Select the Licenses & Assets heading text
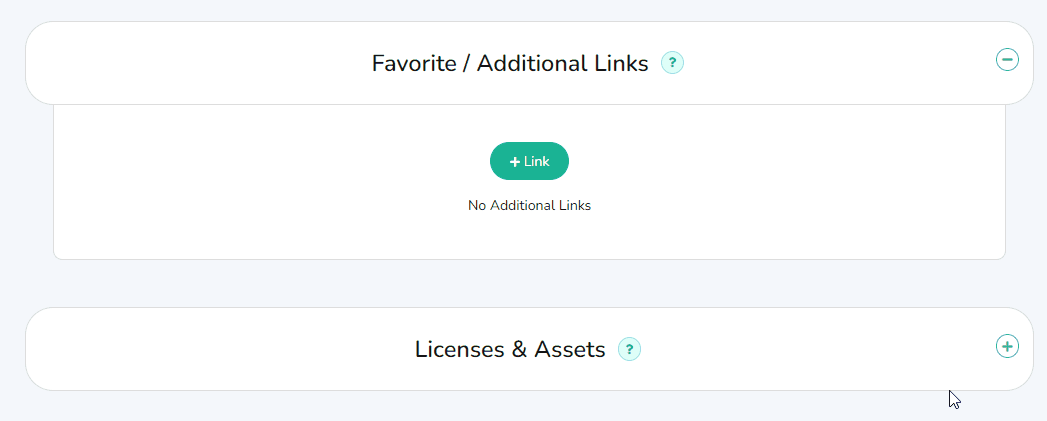The height and width of the screenshot is (421, 1047). click(x=510, y=349)
